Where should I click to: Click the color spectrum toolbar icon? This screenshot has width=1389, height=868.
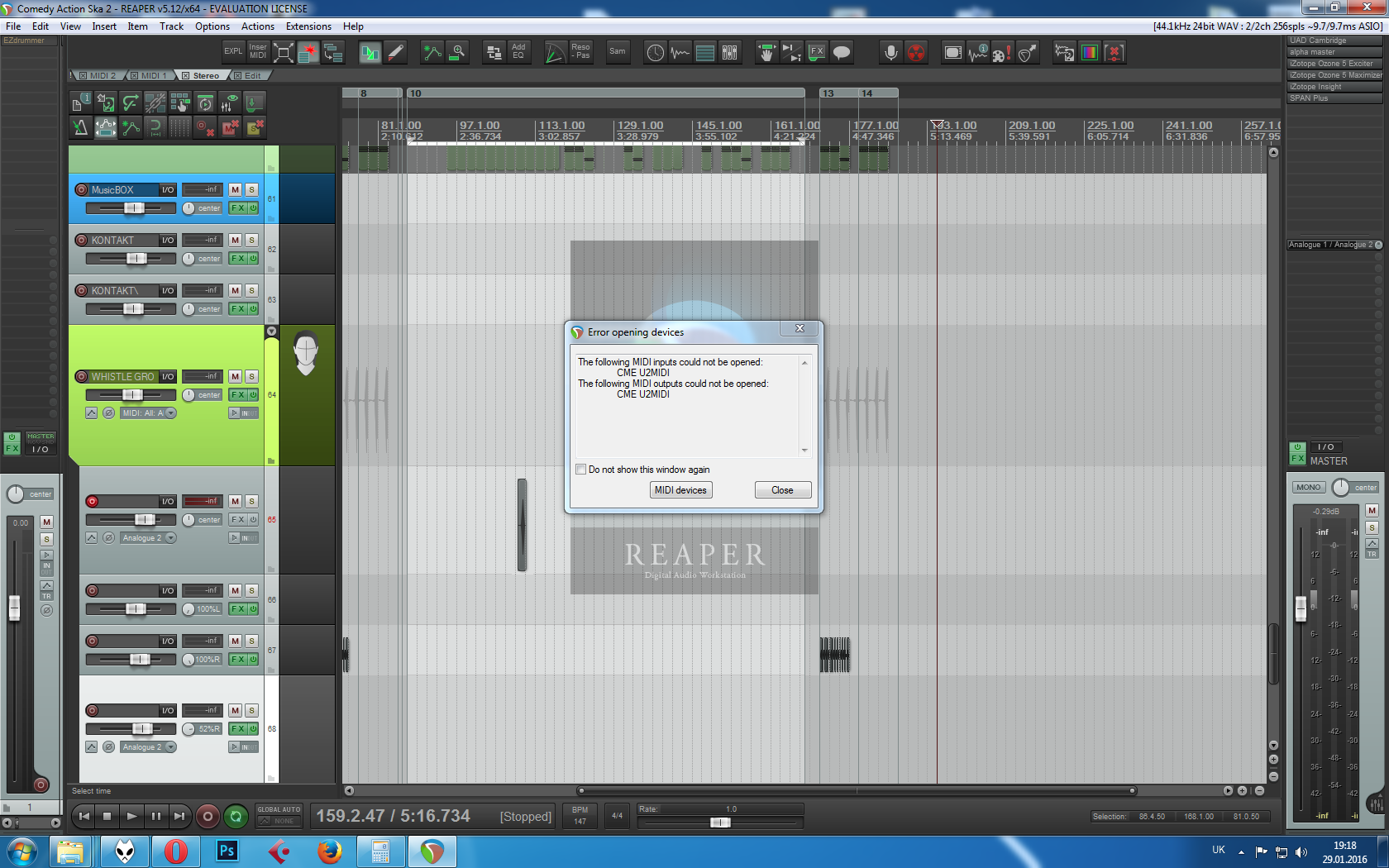coord(1090,52)
